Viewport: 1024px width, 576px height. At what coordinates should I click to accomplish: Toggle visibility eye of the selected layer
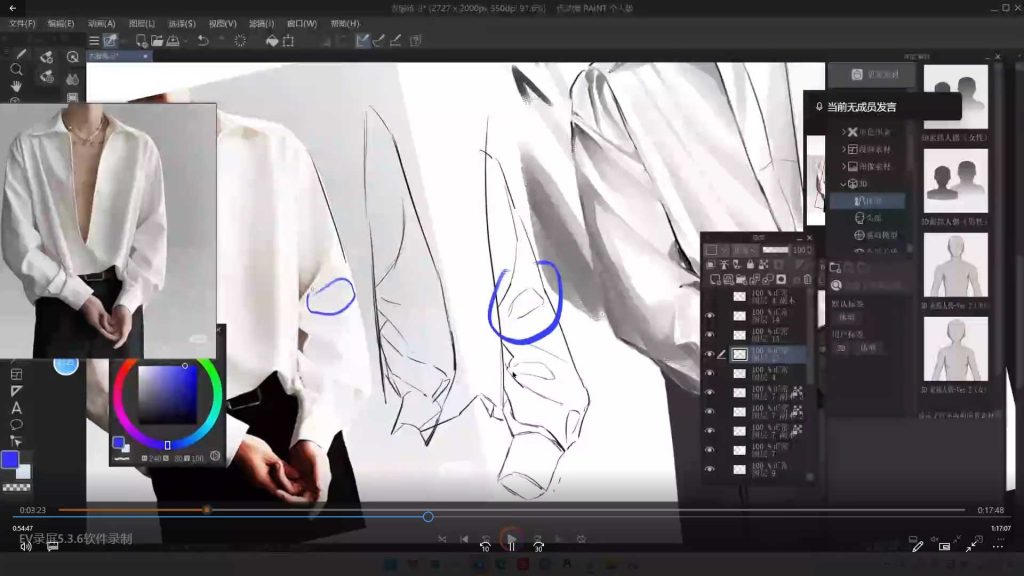(709, 354)
